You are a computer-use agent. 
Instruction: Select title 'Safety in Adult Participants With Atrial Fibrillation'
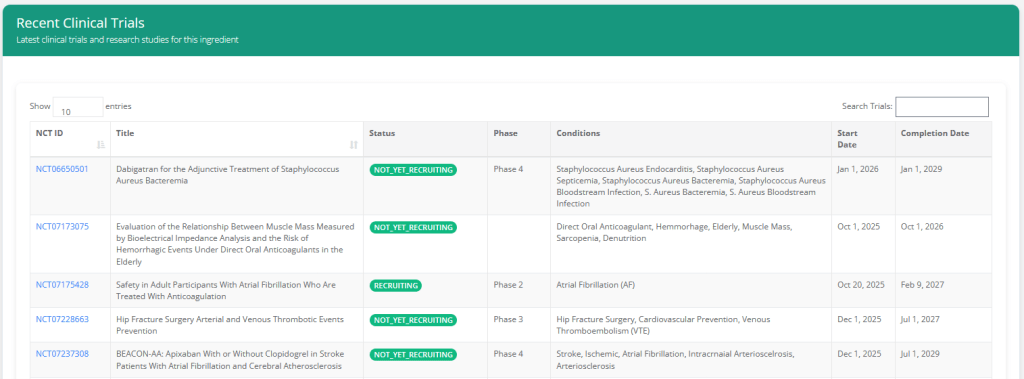[227, 290]
